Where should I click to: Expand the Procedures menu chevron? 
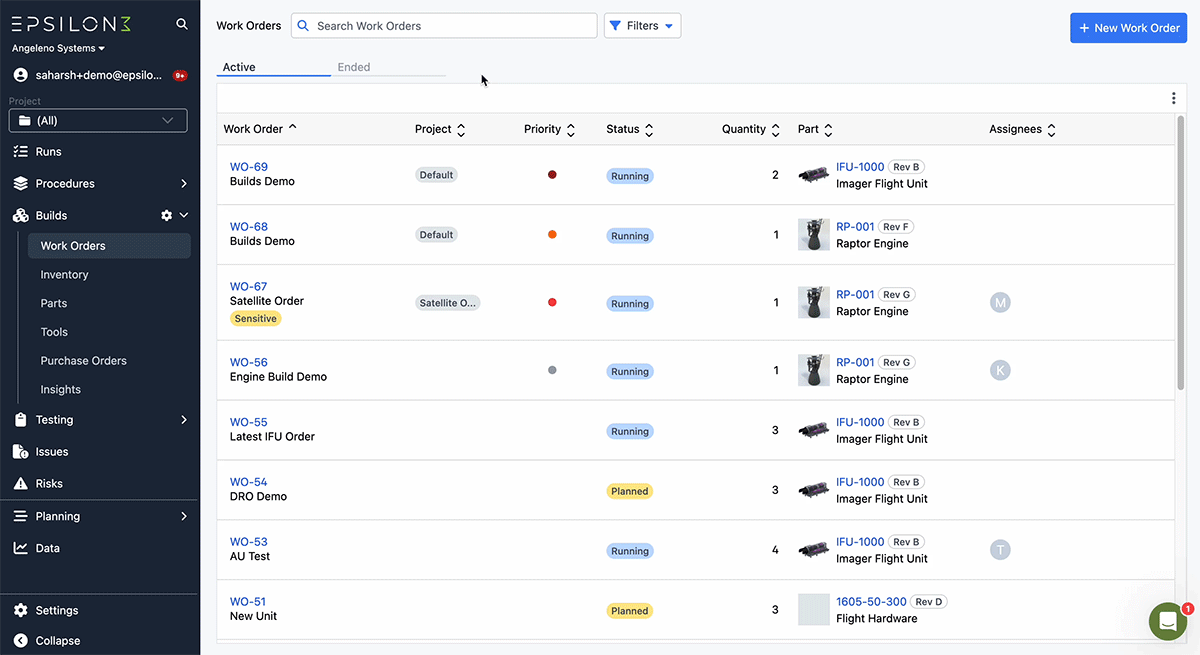pos(184,184)
